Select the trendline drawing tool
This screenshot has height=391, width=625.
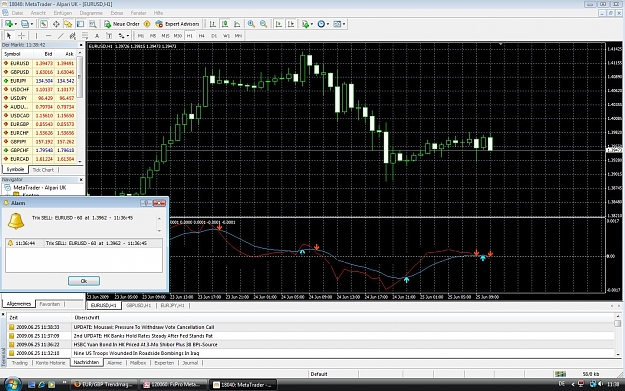(61, 36)
